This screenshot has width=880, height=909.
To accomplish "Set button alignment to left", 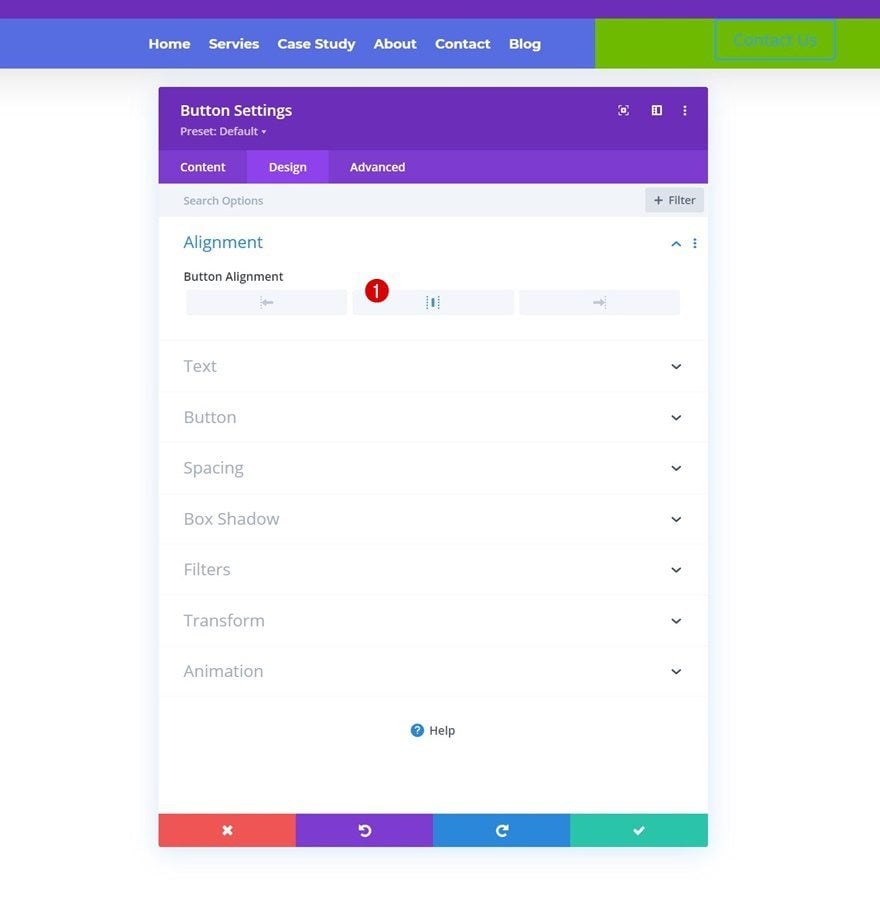I will tap(267, 303).
